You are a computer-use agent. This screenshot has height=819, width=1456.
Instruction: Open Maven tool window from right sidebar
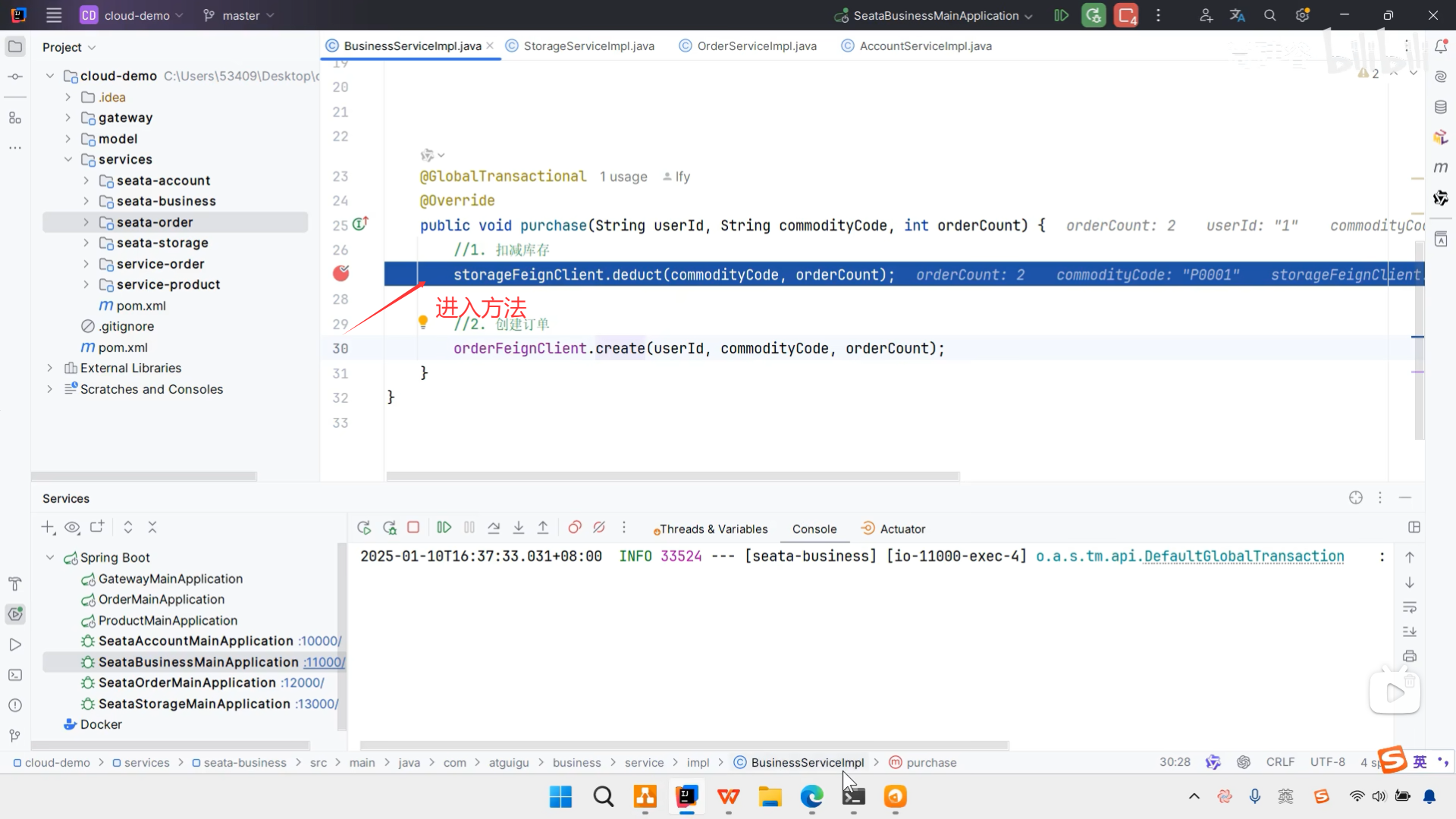1440,167
